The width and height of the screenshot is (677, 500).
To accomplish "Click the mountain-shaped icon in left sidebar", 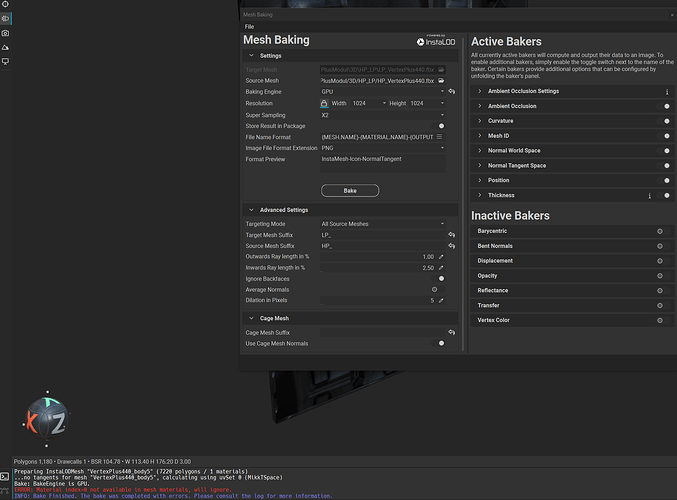I will (x=5, y=47).
